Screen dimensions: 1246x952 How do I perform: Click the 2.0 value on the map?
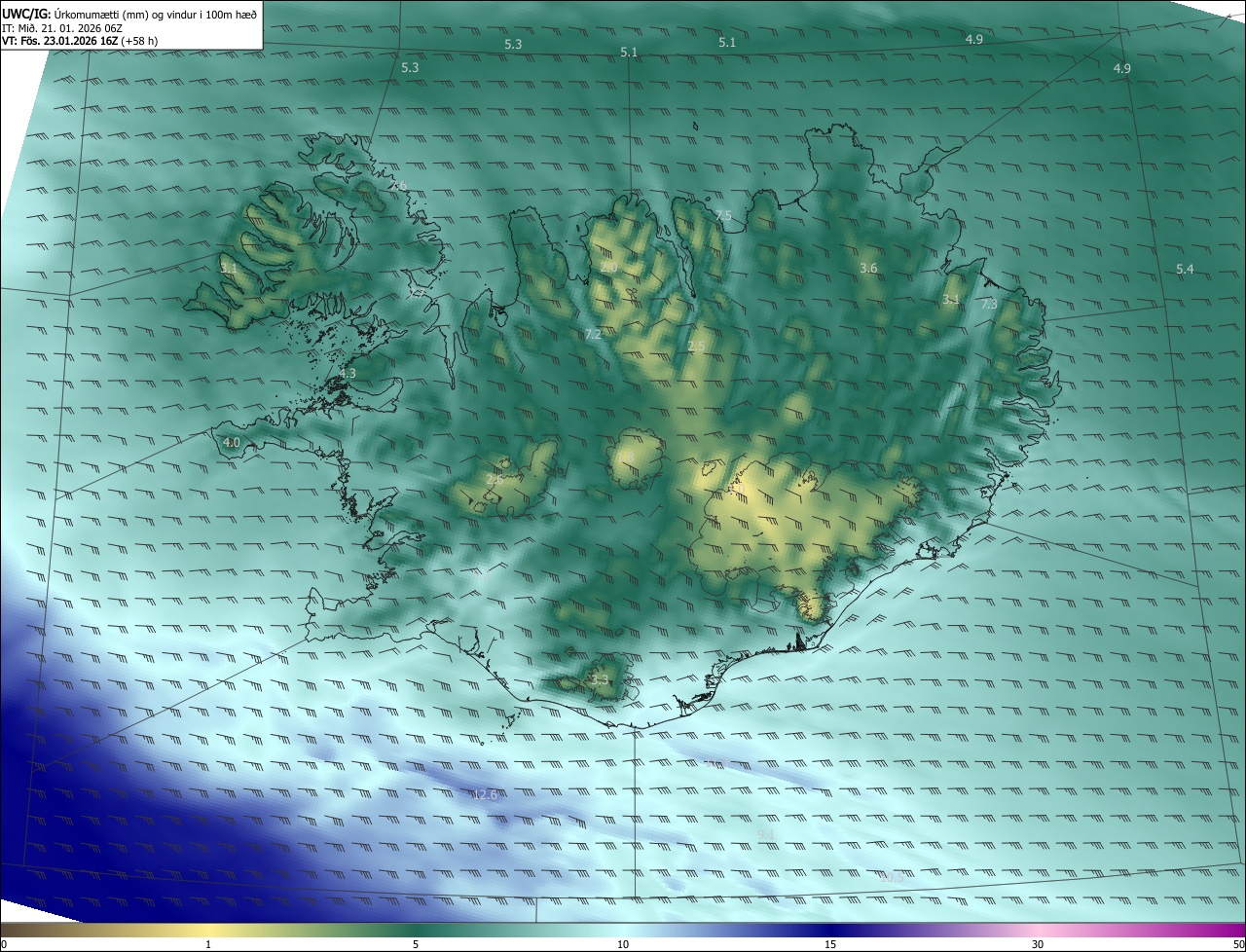(x=609, y=268)
